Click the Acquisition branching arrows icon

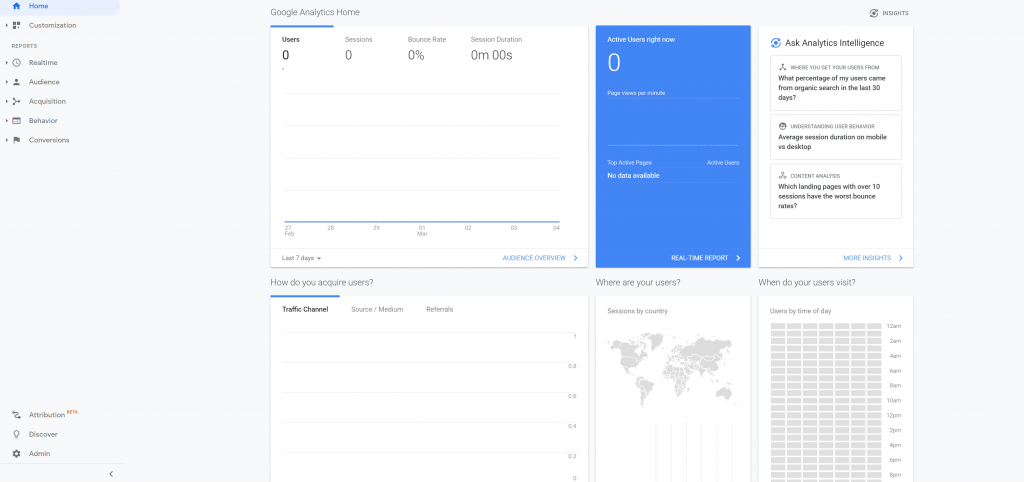point(16,101)
